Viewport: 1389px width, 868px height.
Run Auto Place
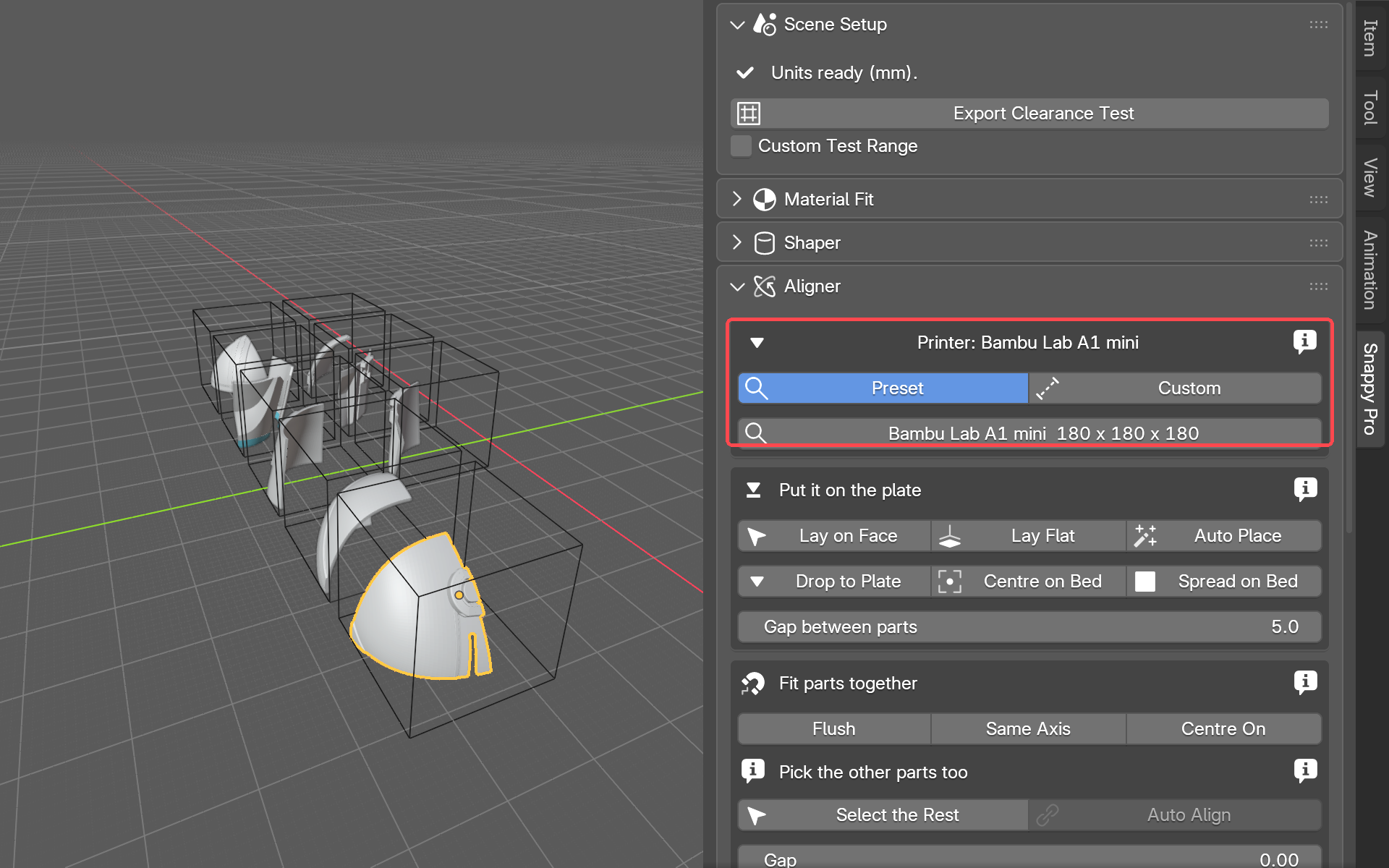(1224, 536)
